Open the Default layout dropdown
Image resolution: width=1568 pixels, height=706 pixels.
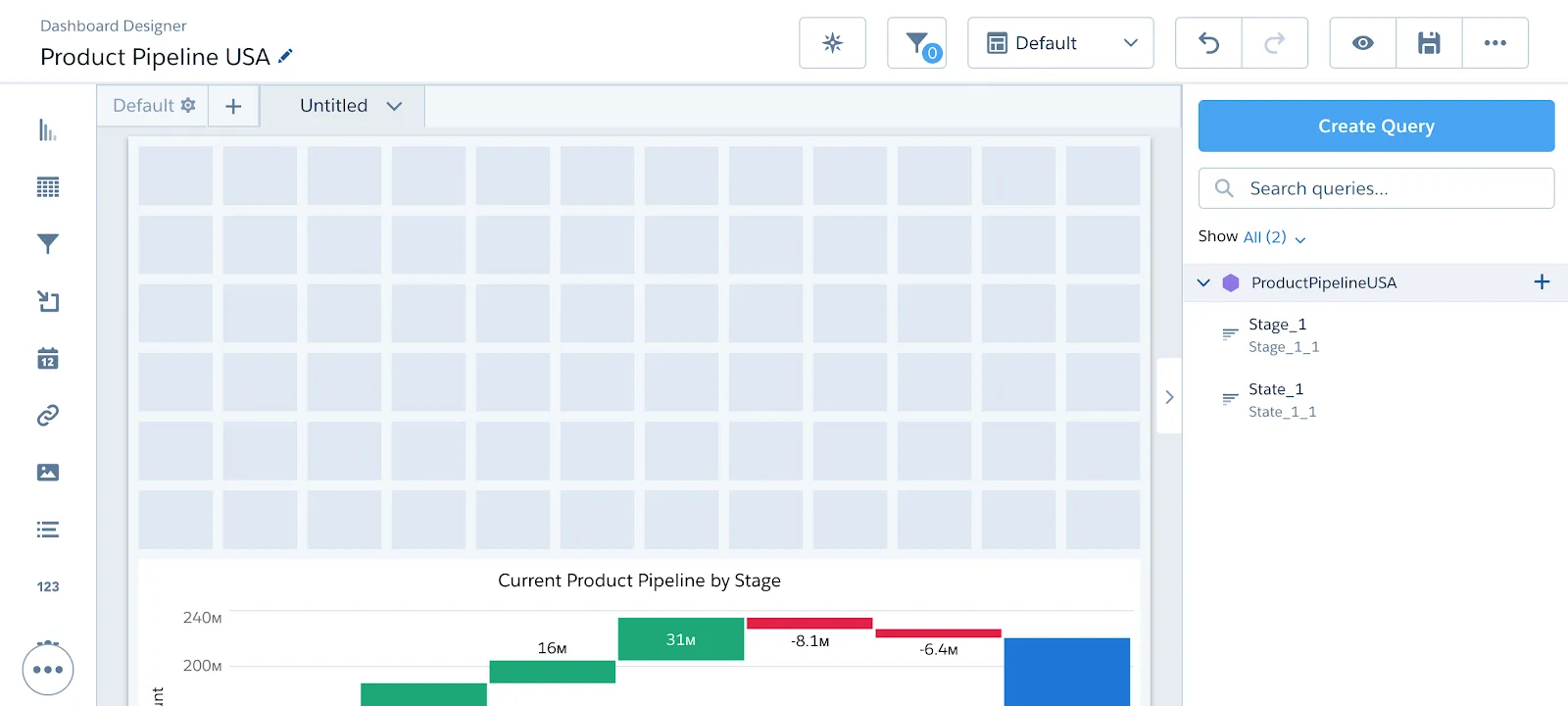(1060, 43)
